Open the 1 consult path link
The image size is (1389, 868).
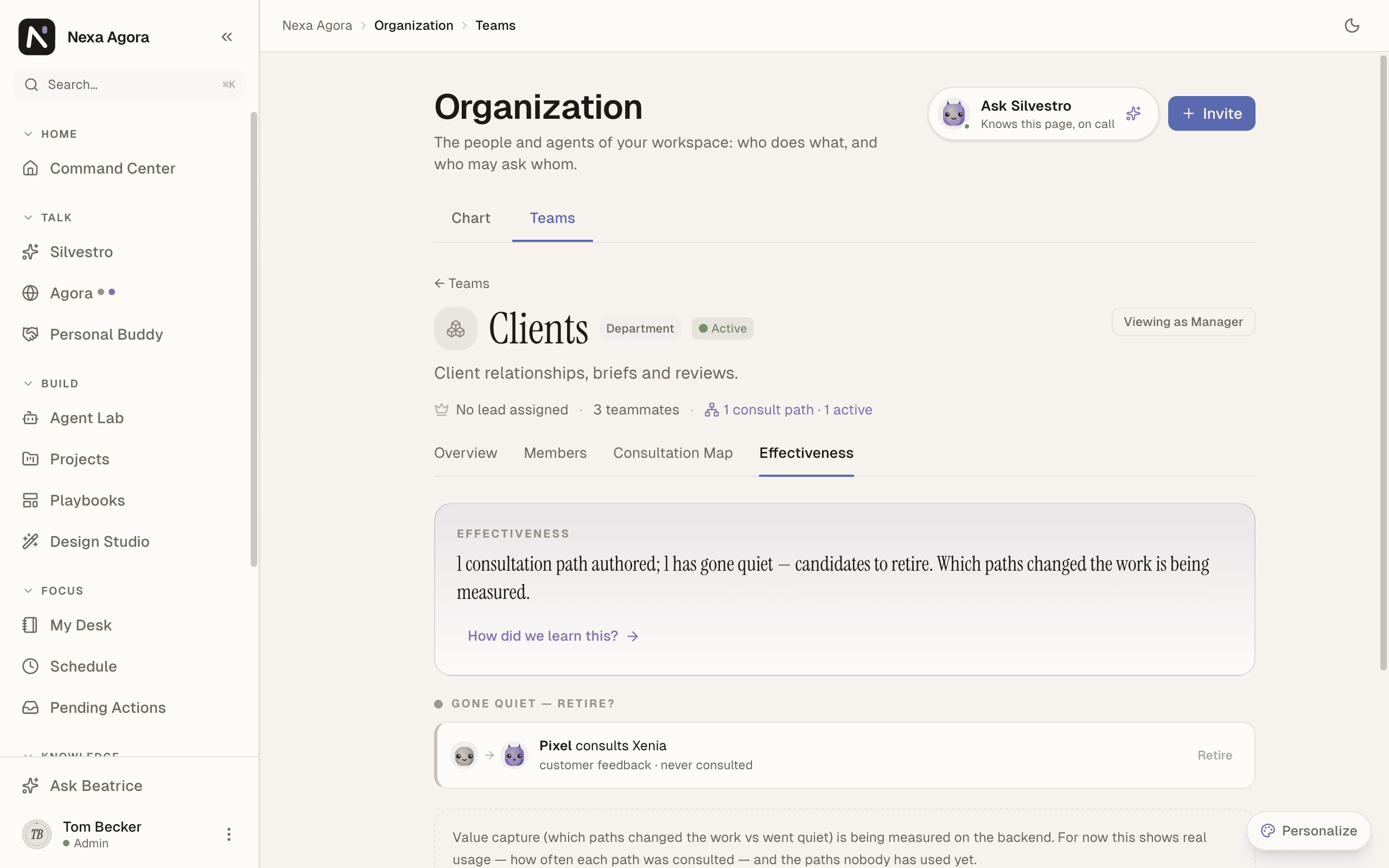(x=788, y=410)
